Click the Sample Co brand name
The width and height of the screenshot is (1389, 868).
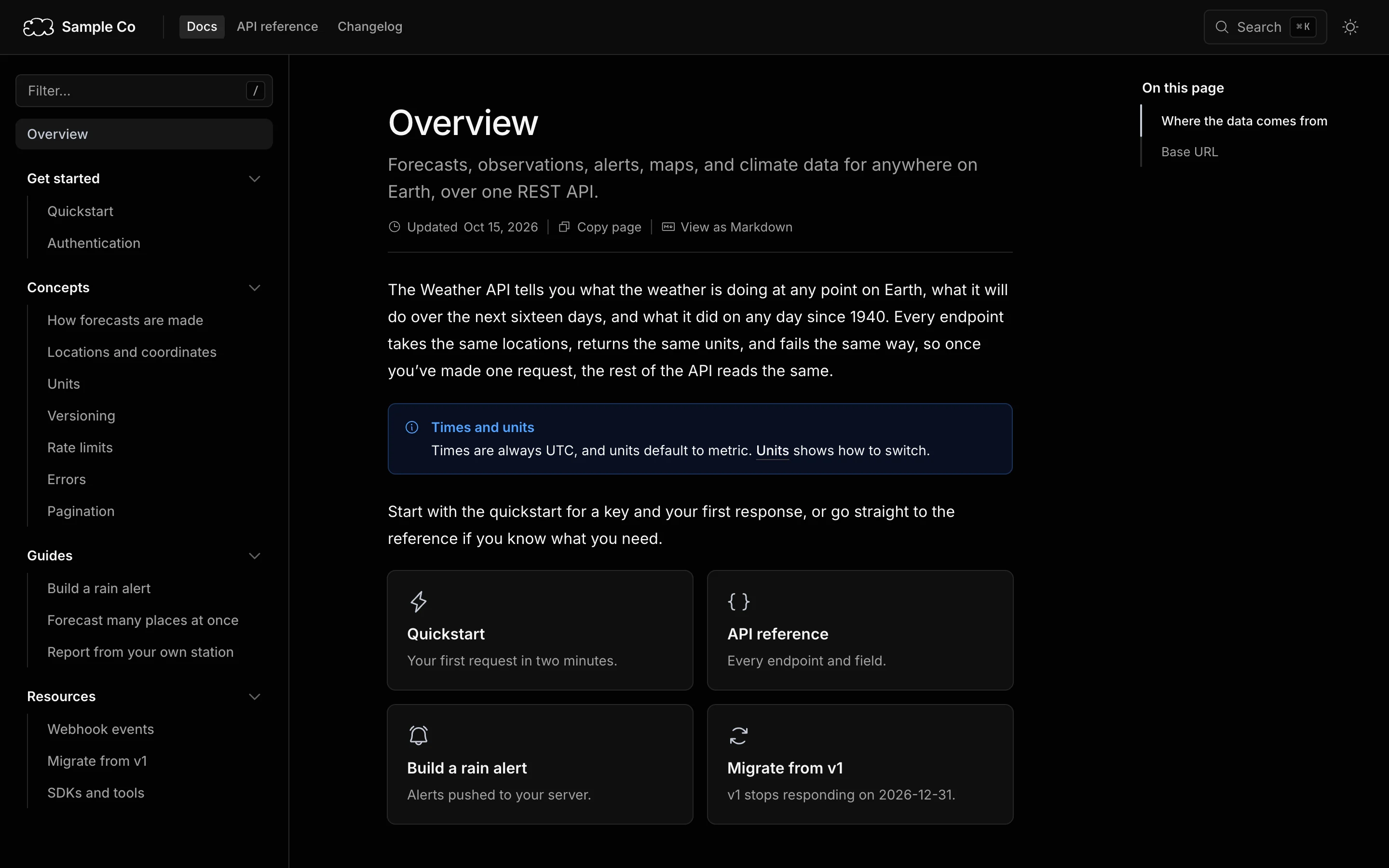click(x=98, y=27)
